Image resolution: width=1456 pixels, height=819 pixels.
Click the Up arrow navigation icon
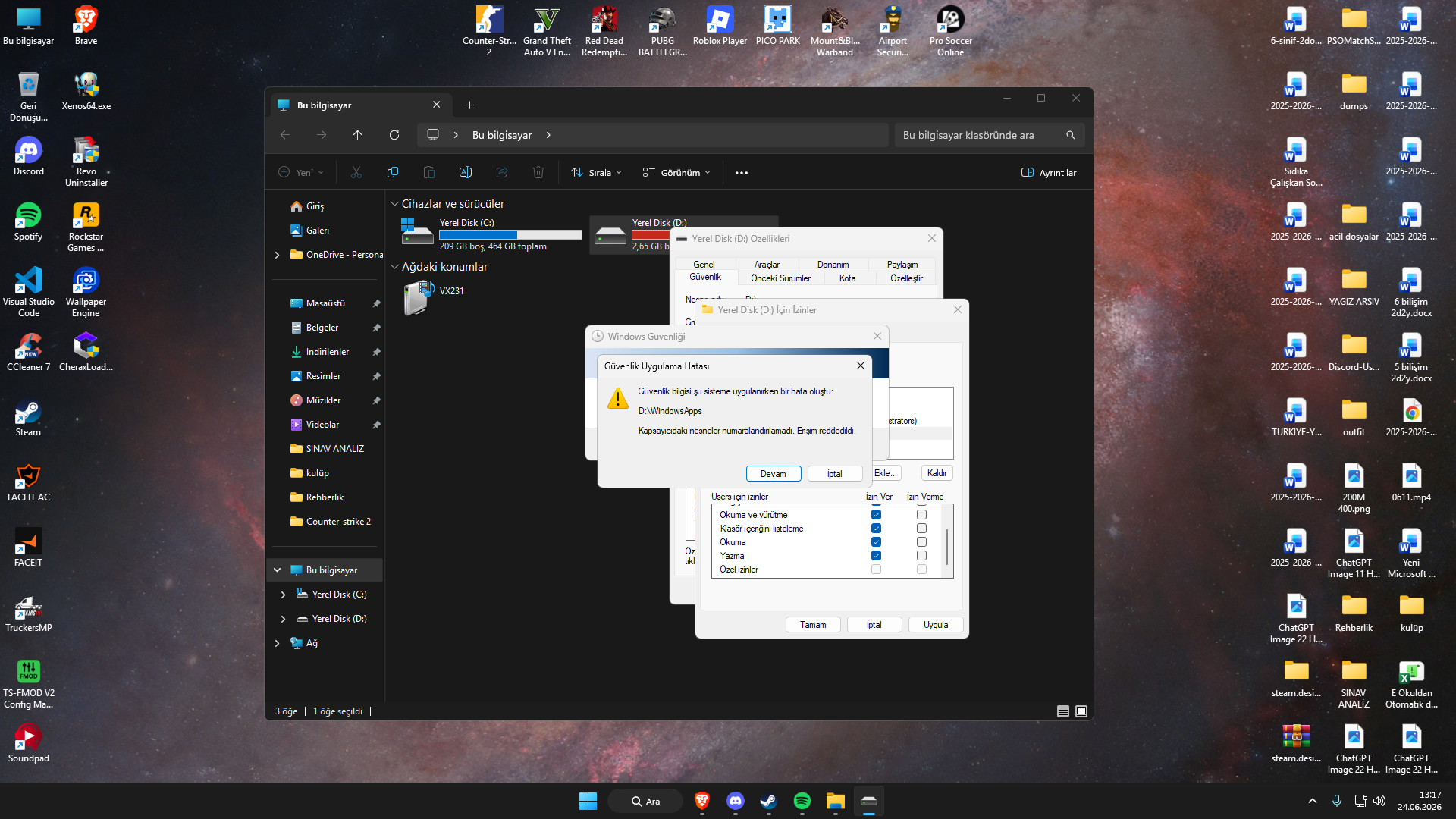(358, 135)
